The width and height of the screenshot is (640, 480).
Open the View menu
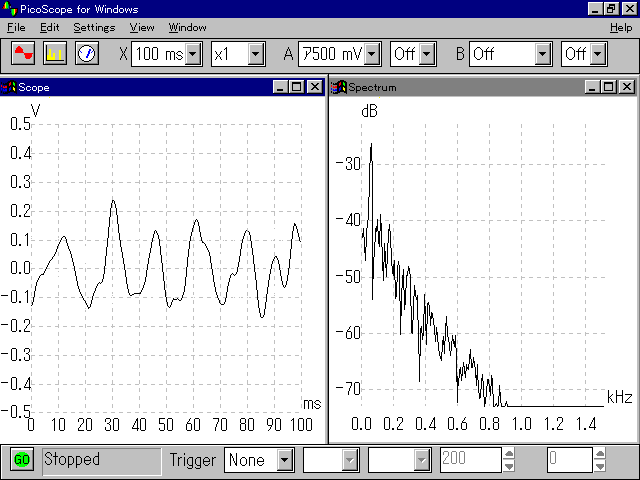click(142, 28)
